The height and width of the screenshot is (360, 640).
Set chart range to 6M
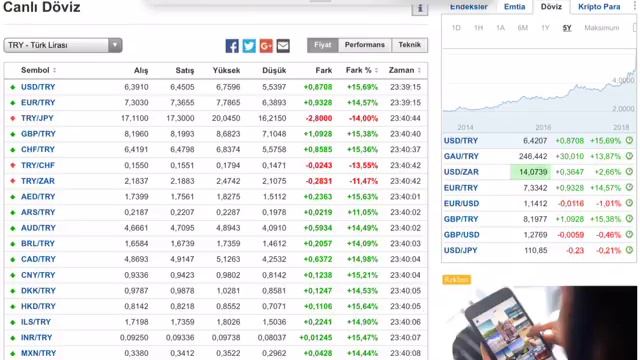(x=522, y=28)
